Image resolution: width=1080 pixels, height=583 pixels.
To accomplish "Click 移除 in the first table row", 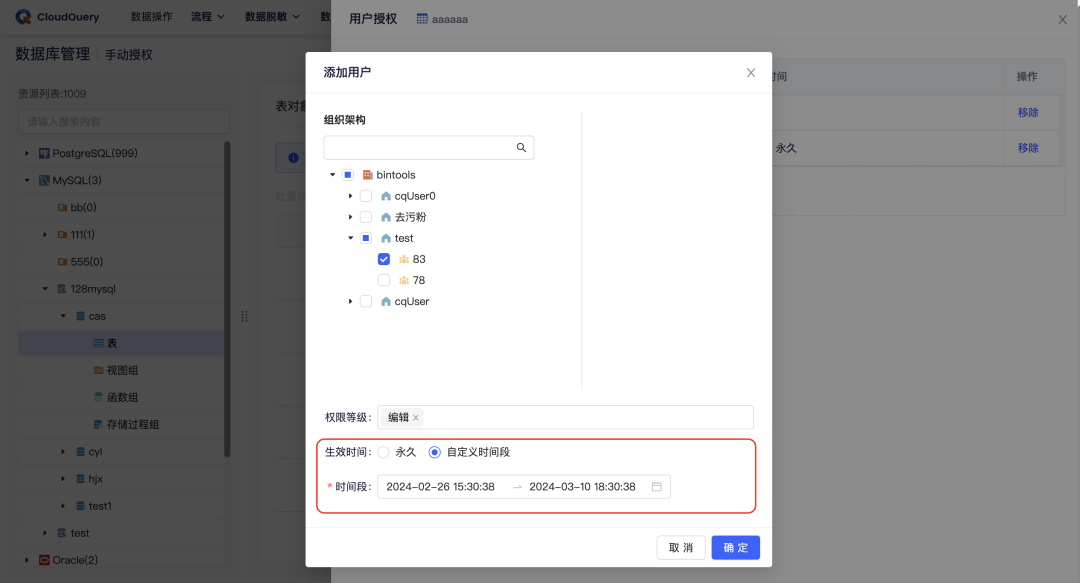I will click(x=1028, y=112).
